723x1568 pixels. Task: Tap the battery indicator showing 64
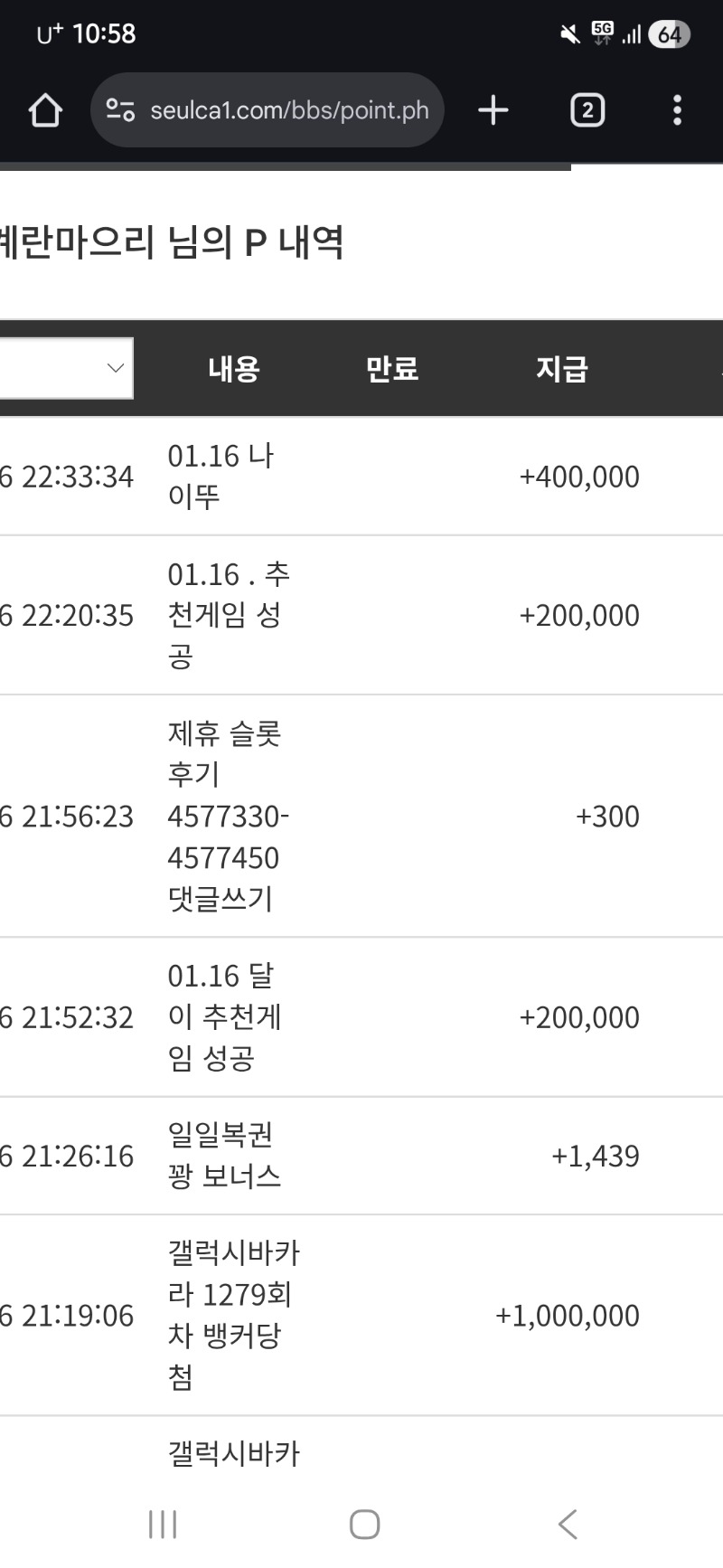coord(669,33)
